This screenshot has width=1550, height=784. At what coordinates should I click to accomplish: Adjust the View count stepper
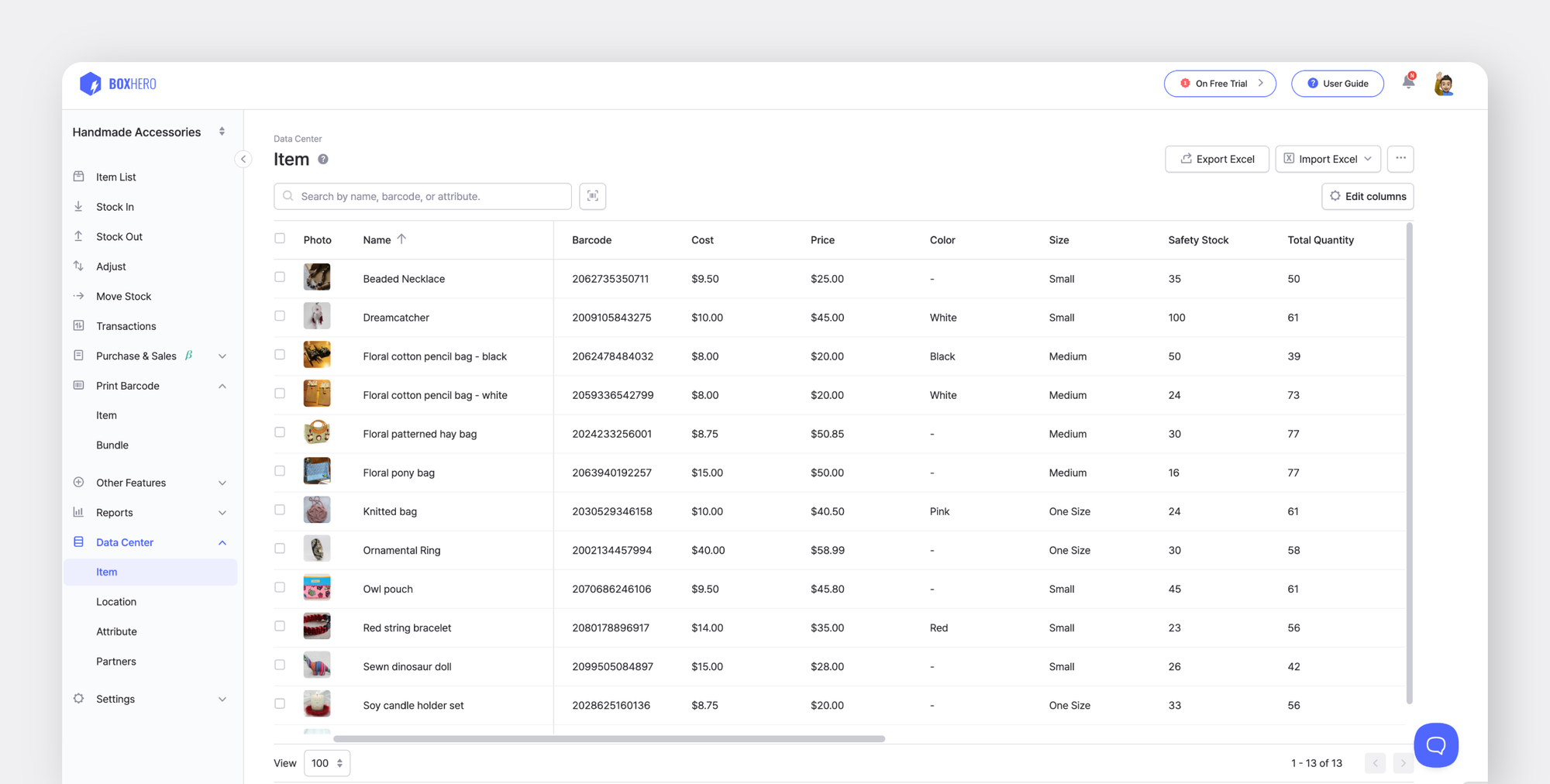click(339, 763)
